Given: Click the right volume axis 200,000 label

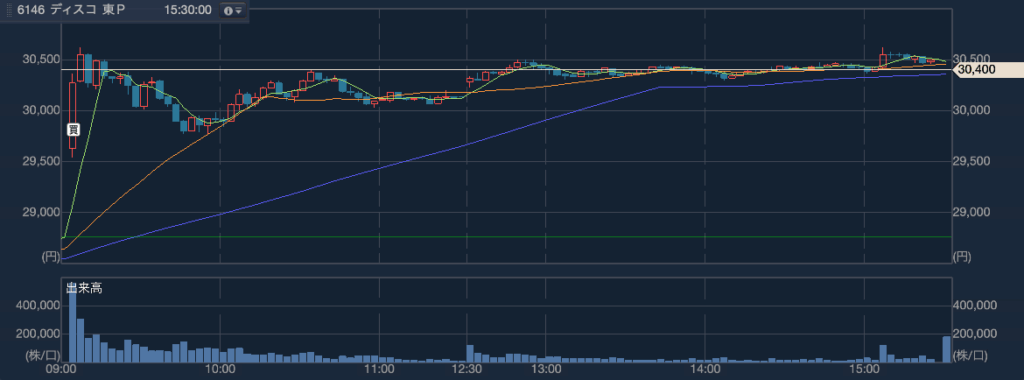Looking at the screenshot, I should 975,334.
